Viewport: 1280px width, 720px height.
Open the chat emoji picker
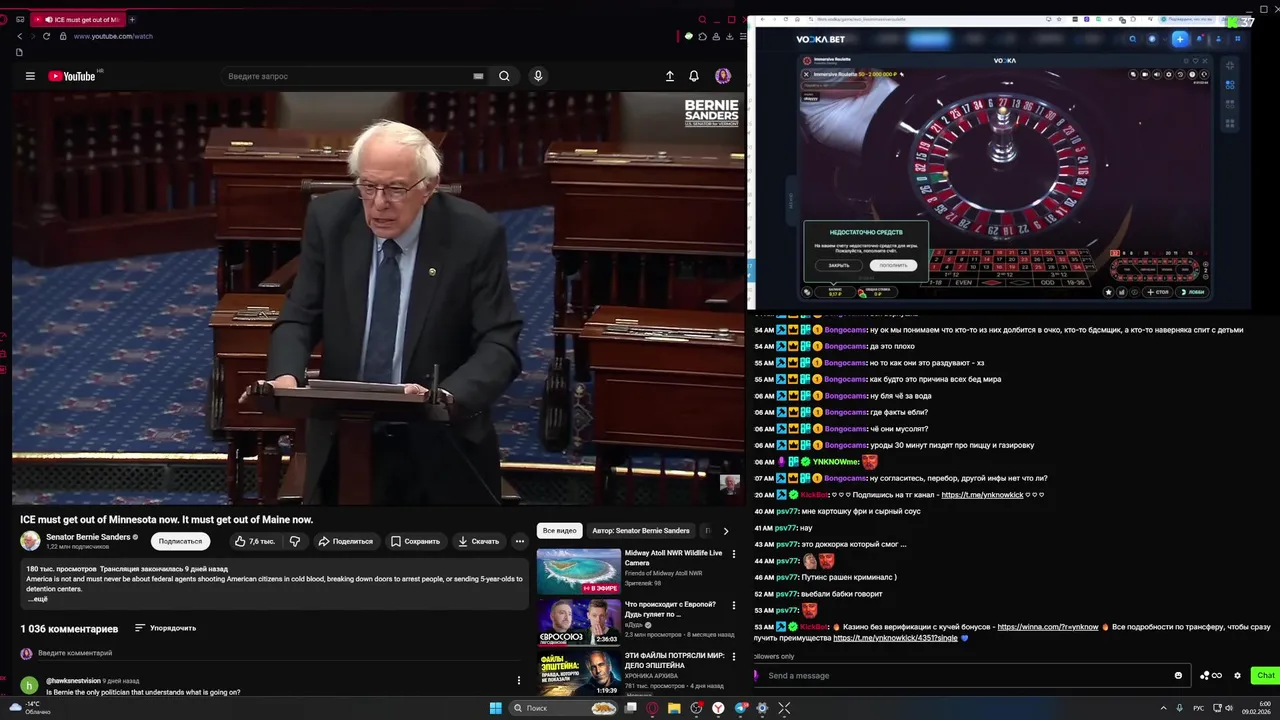point(1178,676)
